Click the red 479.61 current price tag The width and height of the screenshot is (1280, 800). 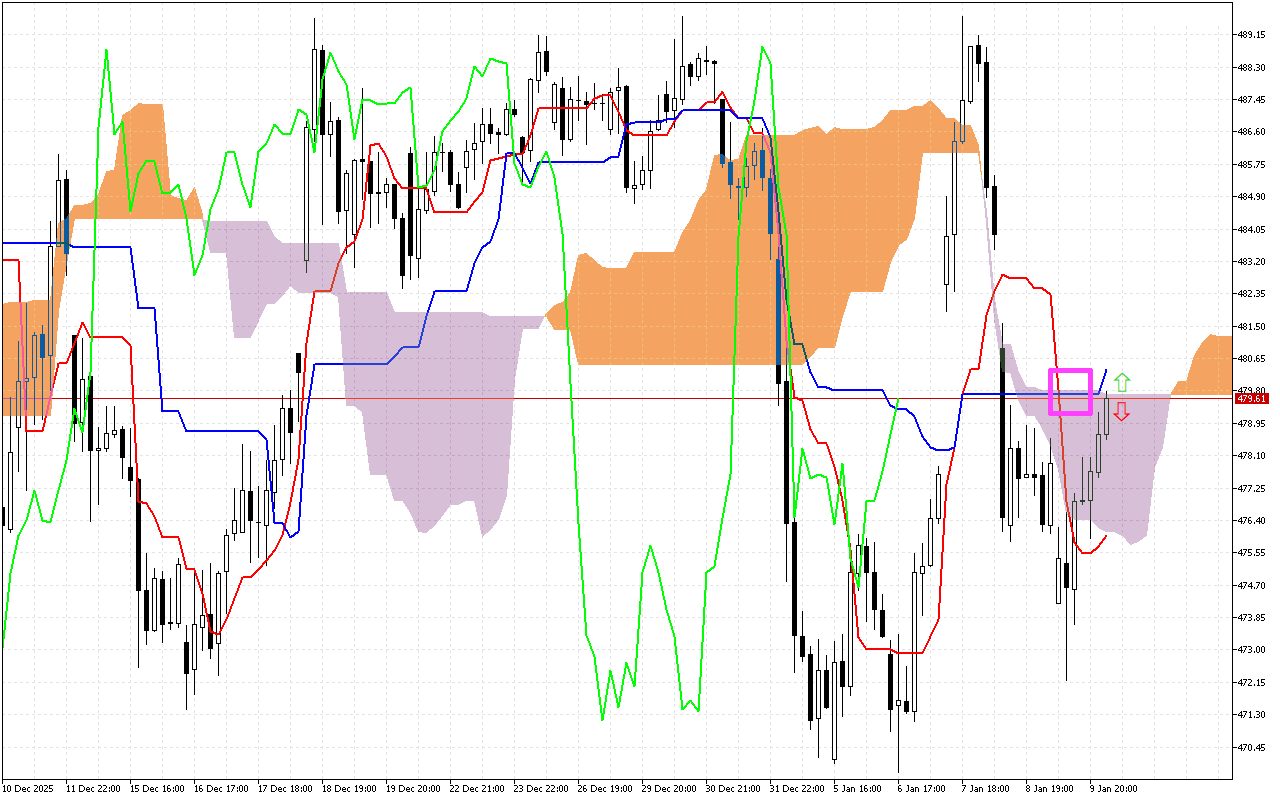[x=1252, y=397]
